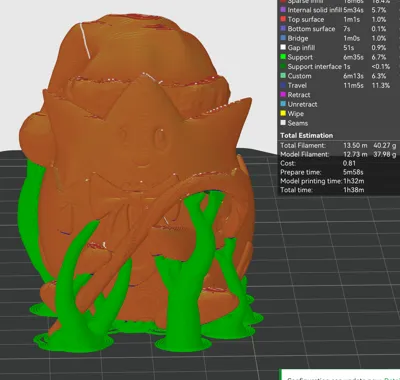Click the white Gap infill swatch
Viewport: 400px width, 380px height.
click(x=283, y=48)
